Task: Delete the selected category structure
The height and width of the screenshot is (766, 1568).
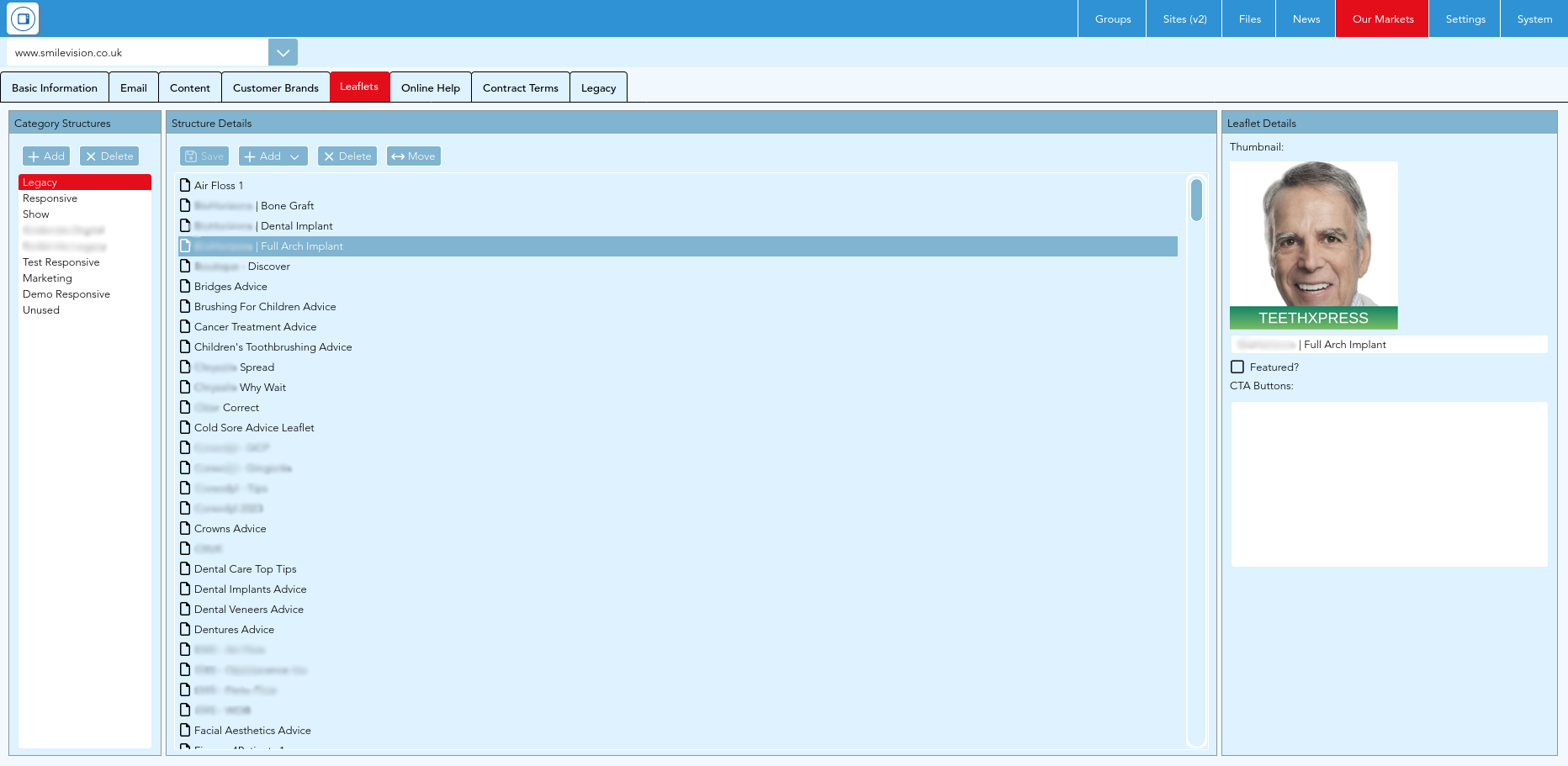Action: [109, 156]
